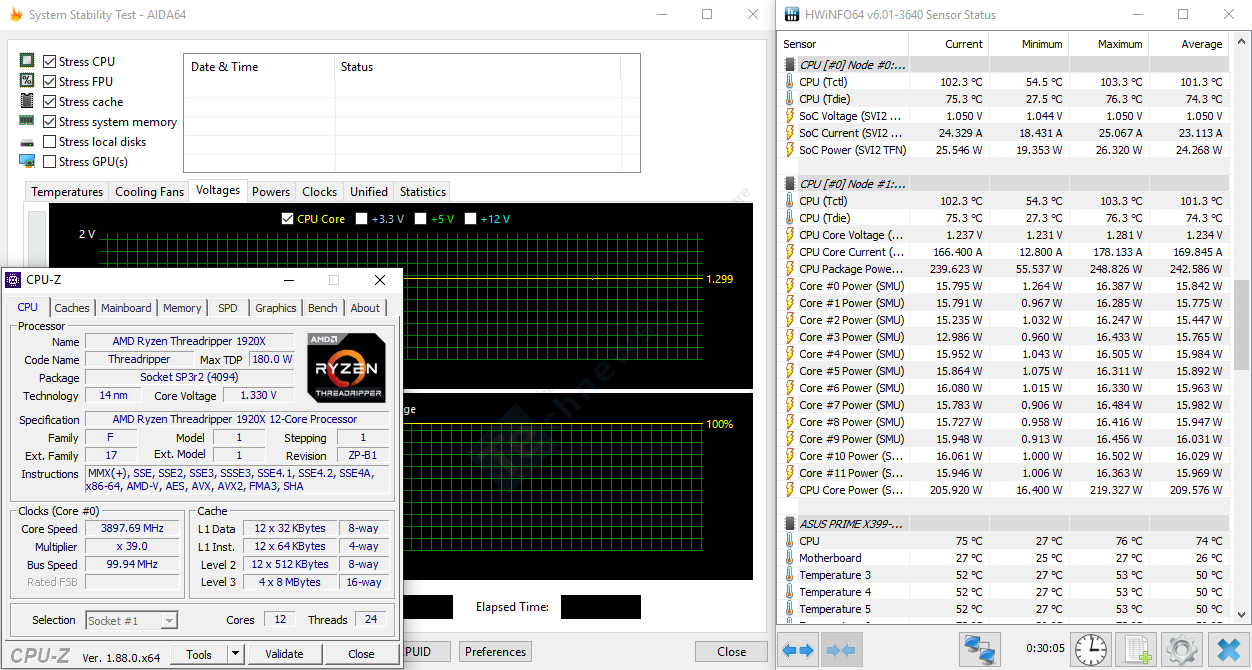Enable Stress local disks checkbox
This screenshot has height=670, width=1252.
pyautogui.click(x=49, y=141)
